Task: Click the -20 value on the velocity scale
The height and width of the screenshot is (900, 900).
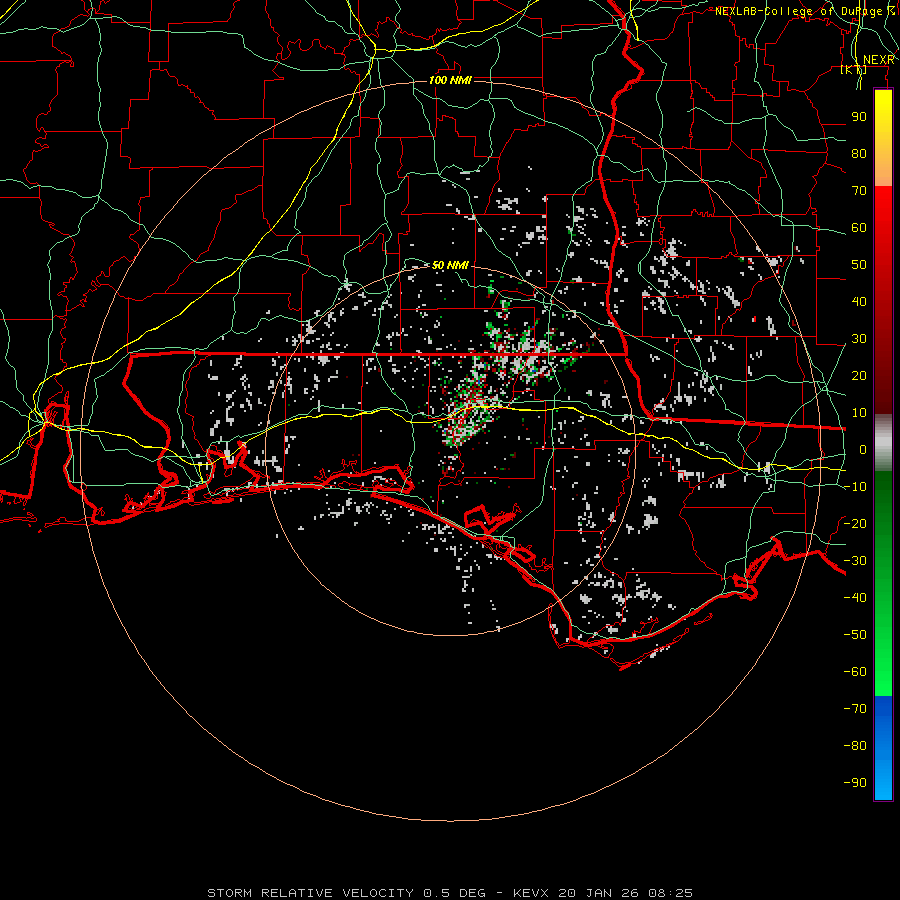Action: coord(855,523)
